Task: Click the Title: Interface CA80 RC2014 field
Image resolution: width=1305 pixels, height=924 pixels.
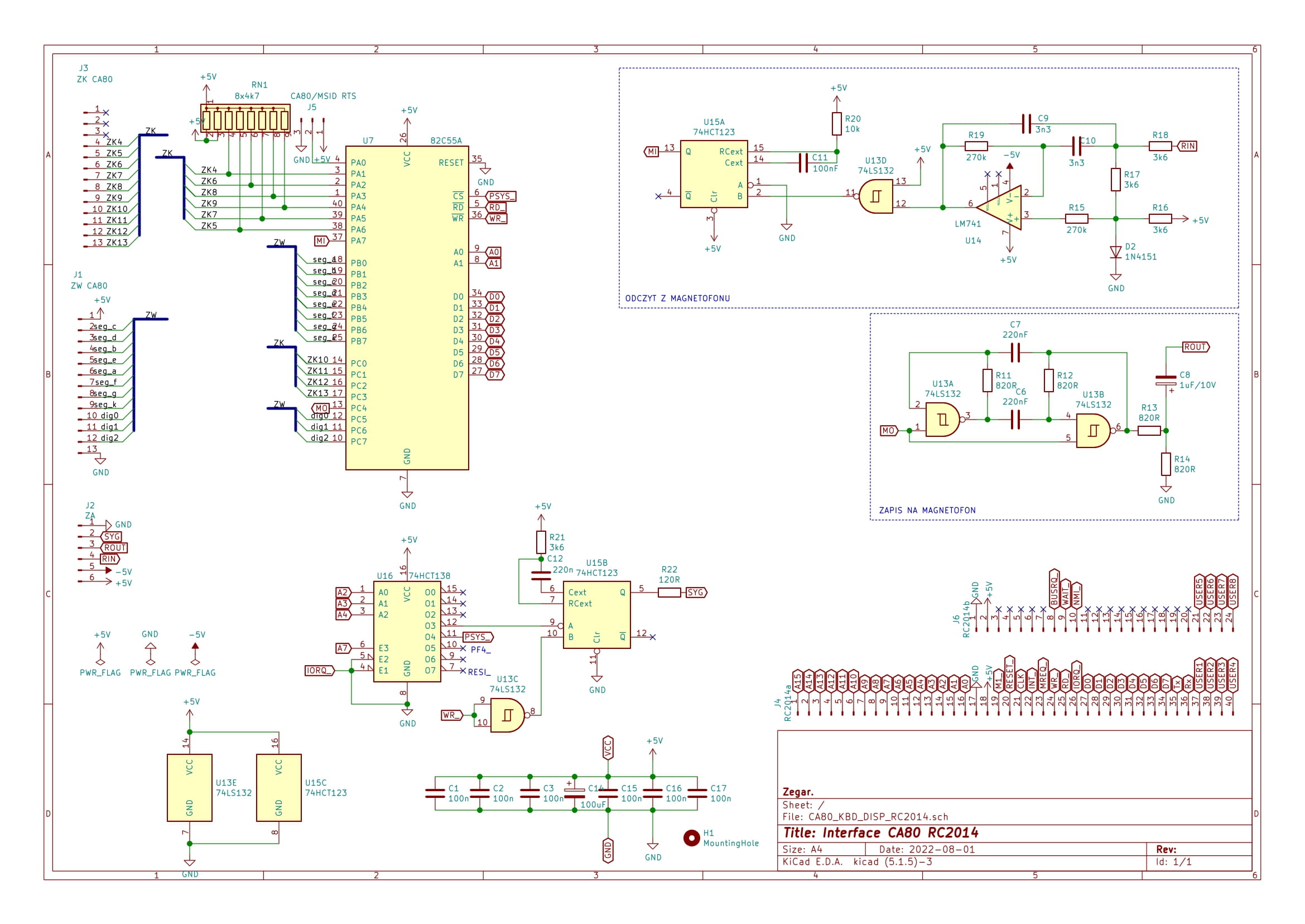Action: [x=880, y=832]
